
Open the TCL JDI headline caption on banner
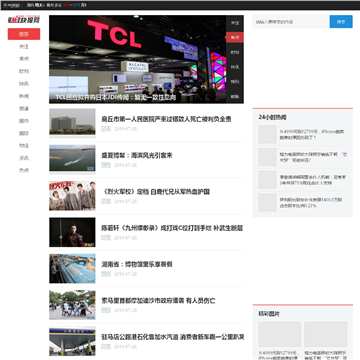tap(115, 97)
